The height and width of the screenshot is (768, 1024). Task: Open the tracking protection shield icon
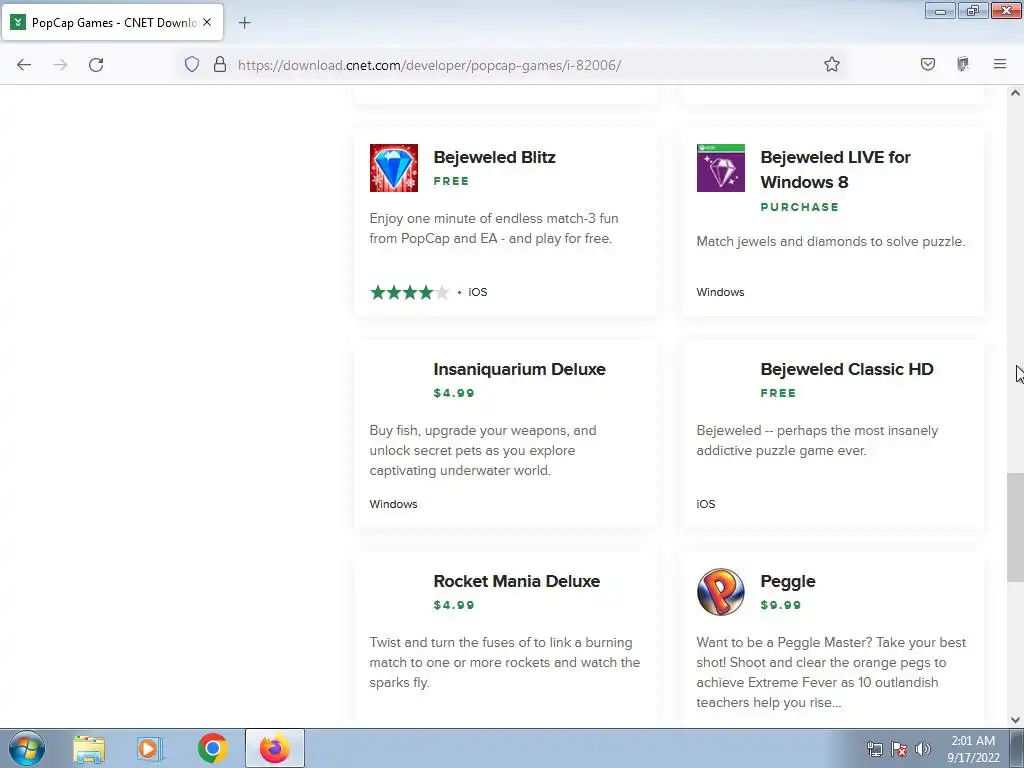coord(191,64)
